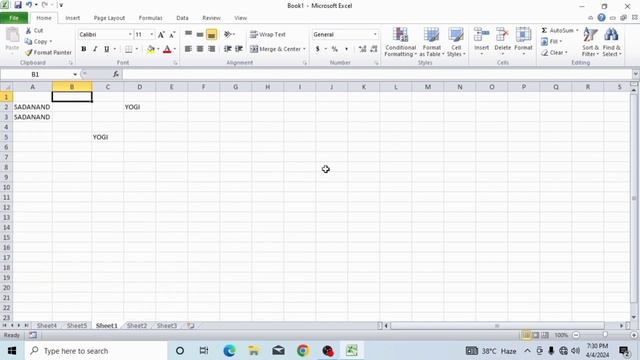Click the Delete cells button
Screen dimensions: 640x360
[x=502, y=42]
